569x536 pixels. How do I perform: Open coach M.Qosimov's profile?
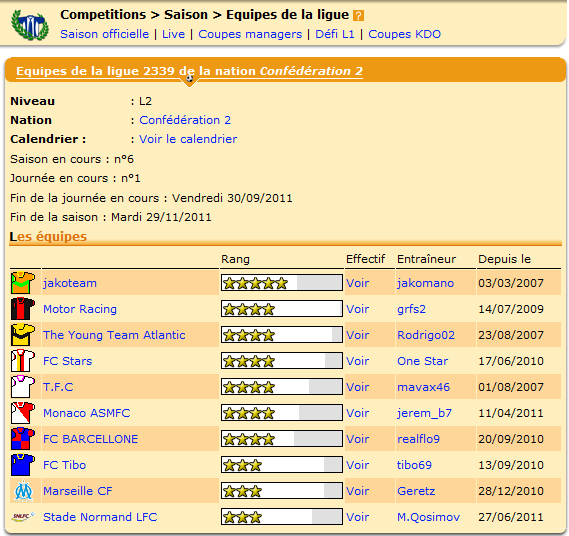tap(429, 517)
